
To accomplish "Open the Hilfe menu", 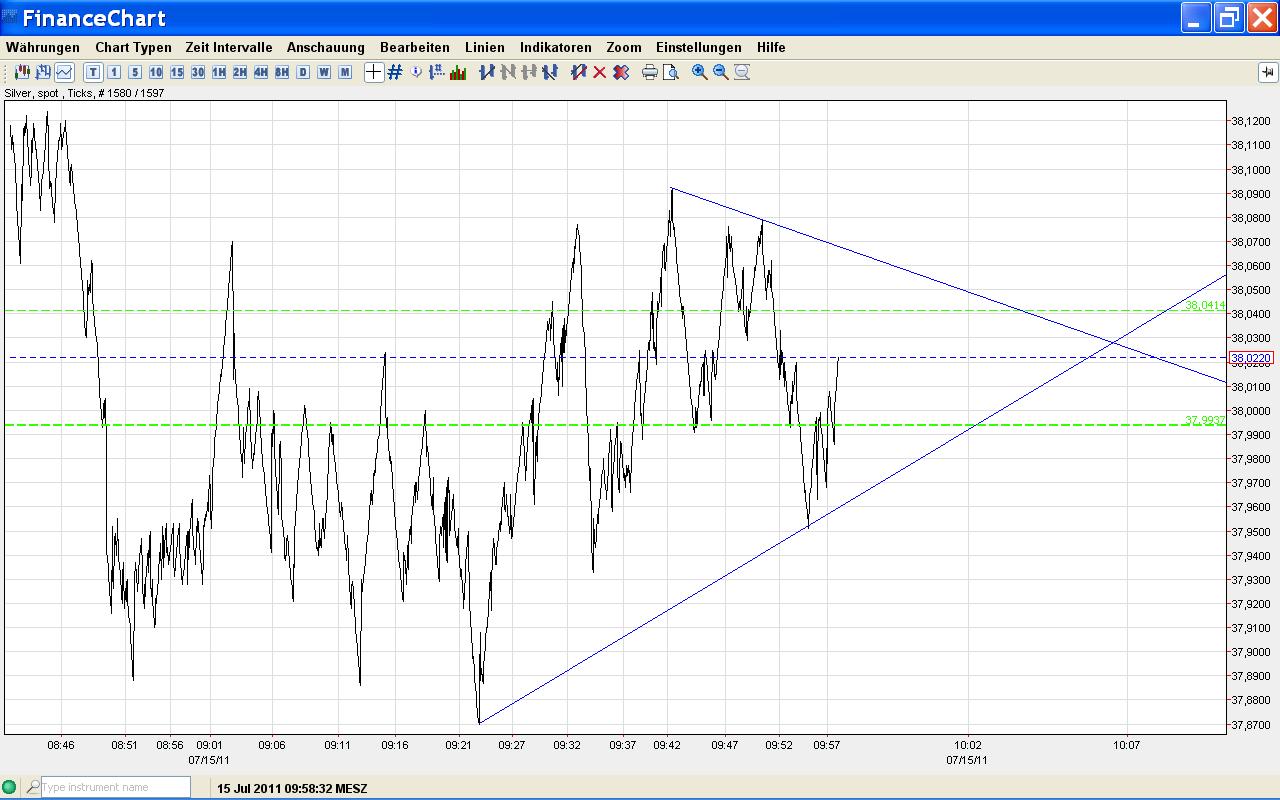I will [771, 47].
